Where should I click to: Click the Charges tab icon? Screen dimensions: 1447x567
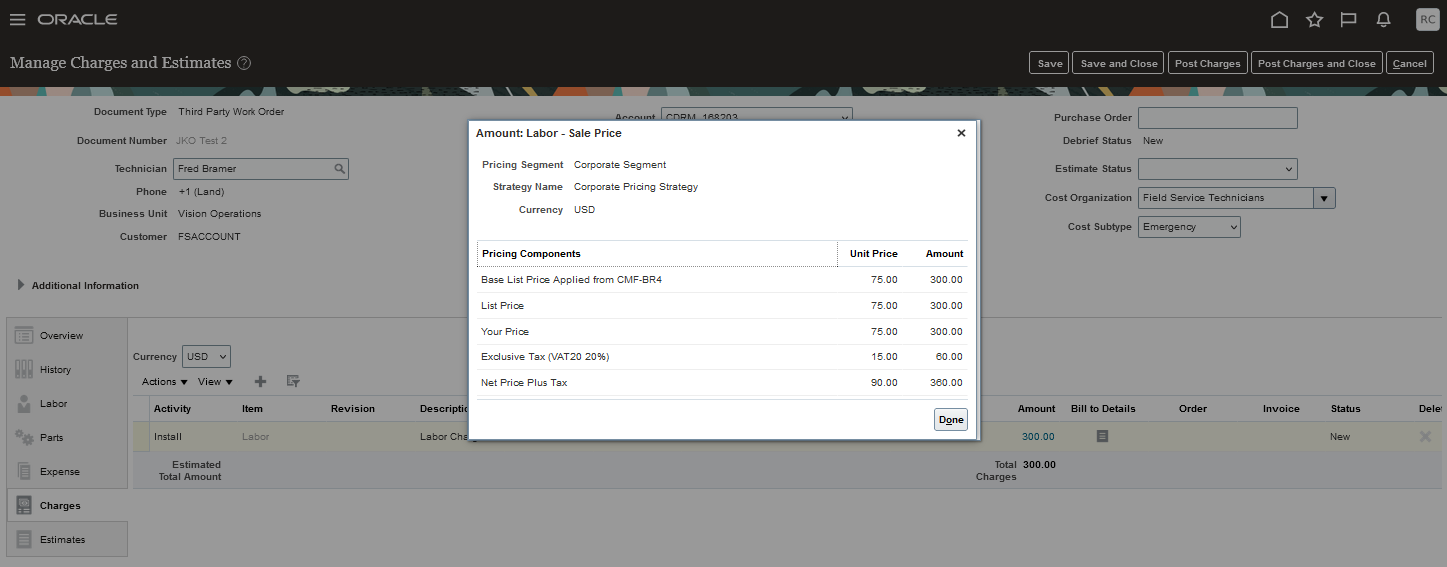coord(24,505)
